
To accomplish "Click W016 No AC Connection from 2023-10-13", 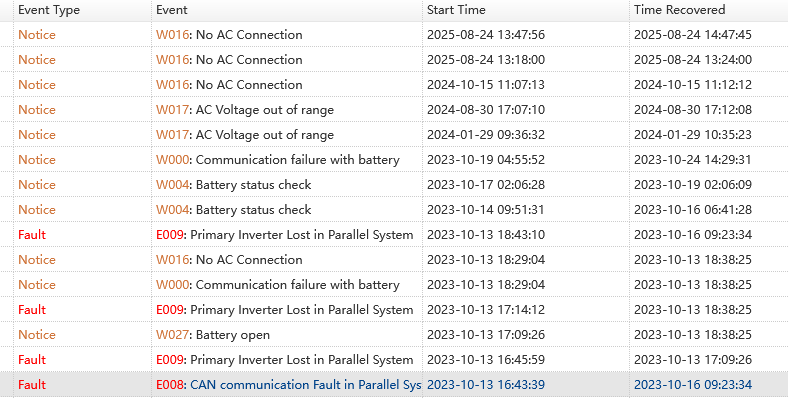I will [x=394, y=260].
